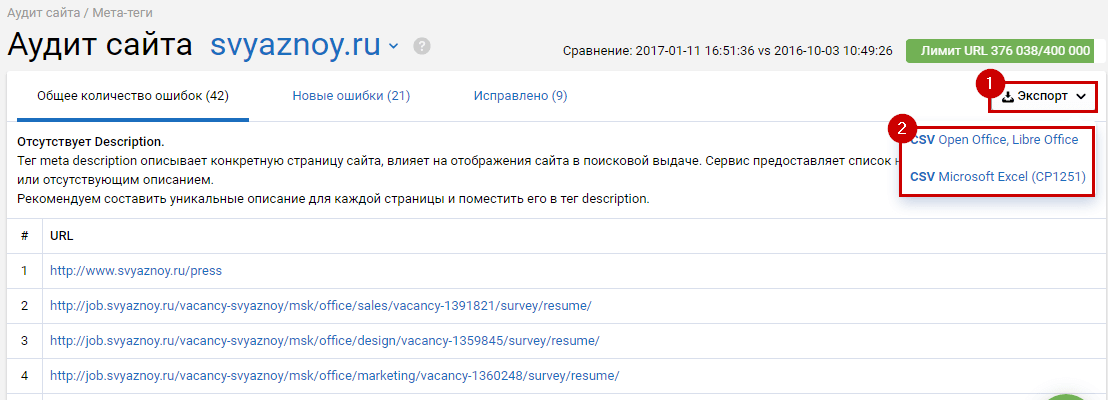Open the Экспорт dropdown button
Image resolution: width=1108 pixels, height=400 pixels.
tap(1043, 97)
